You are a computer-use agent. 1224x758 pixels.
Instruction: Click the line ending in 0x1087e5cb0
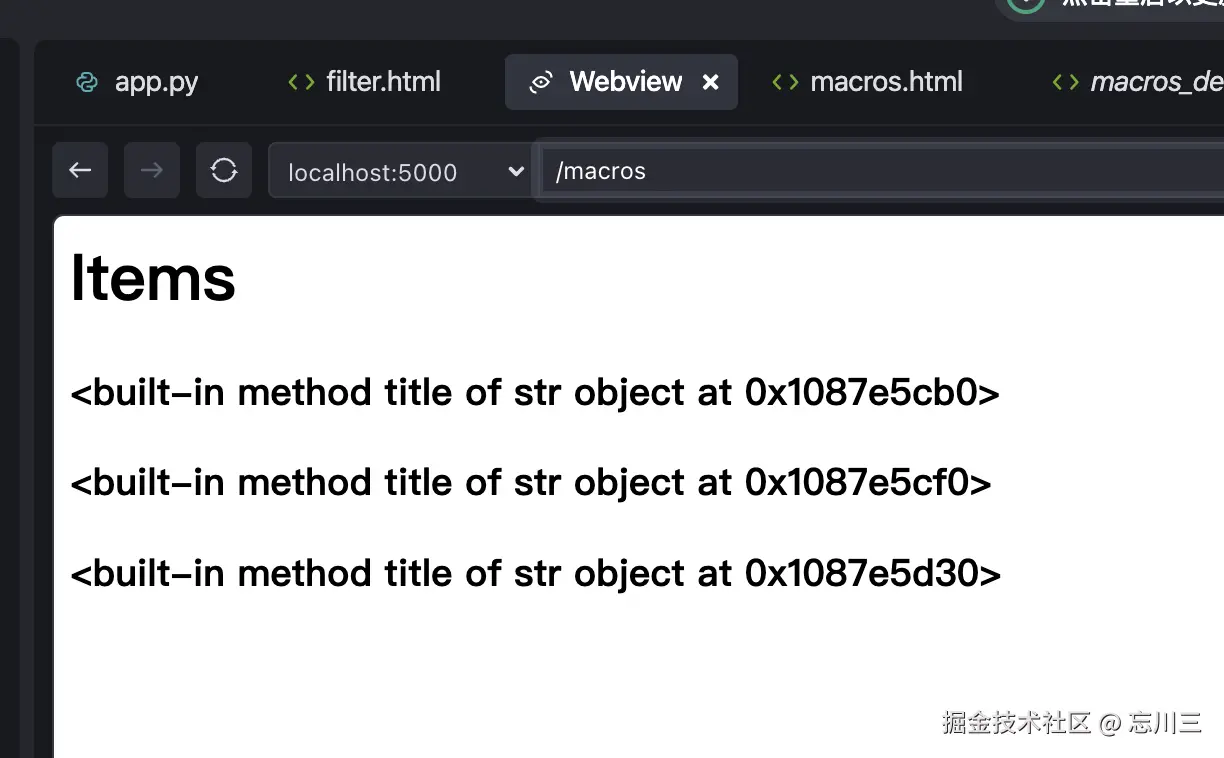click(535, 393)
